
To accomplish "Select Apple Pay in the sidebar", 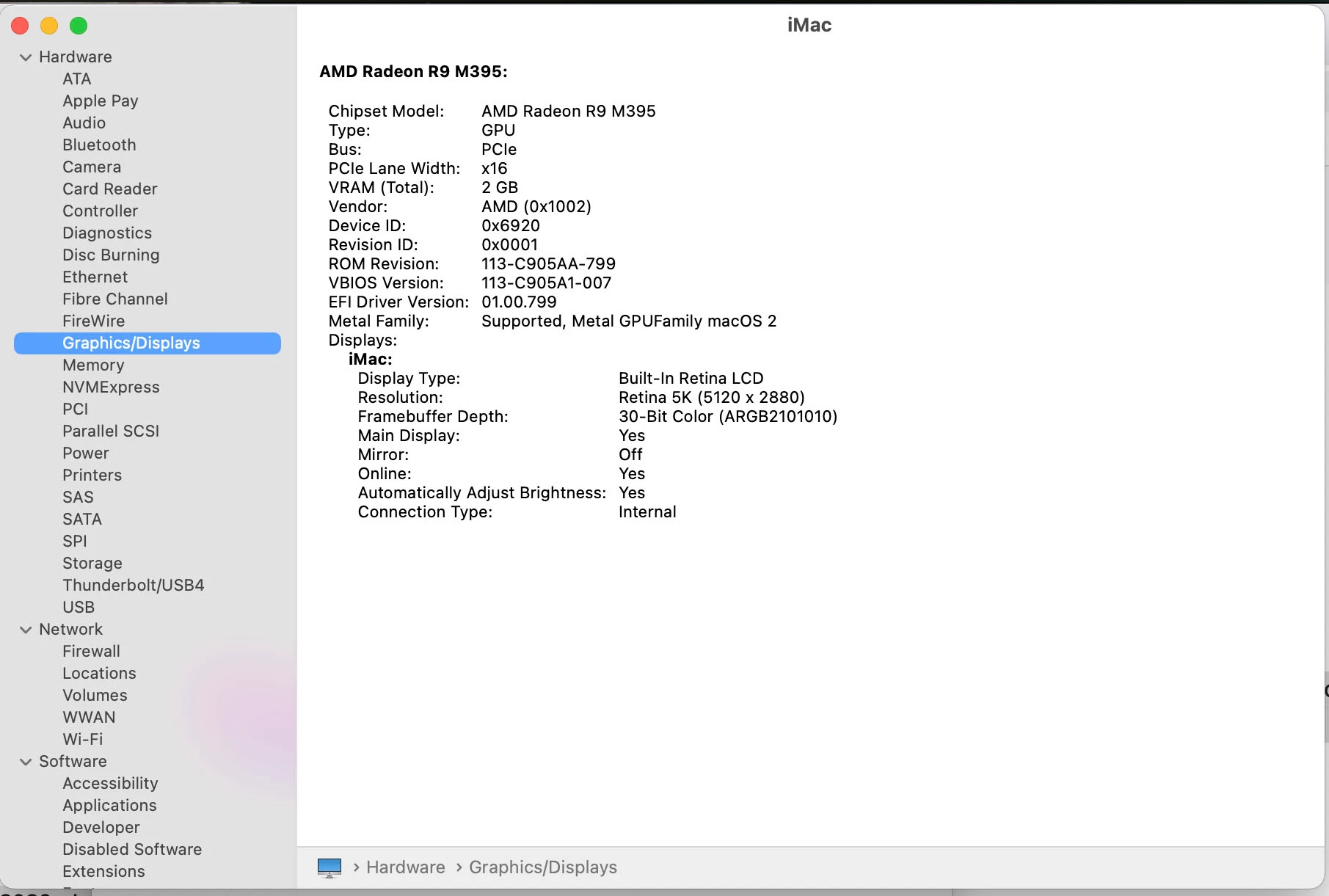I will coord(101,101).
